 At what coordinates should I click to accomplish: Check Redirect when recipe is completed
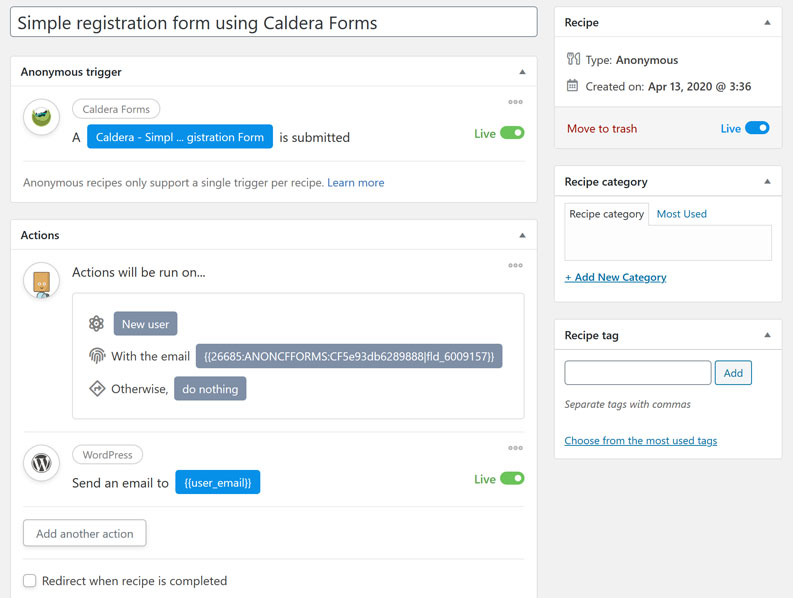pyautogui.click(x=30, y=581)
